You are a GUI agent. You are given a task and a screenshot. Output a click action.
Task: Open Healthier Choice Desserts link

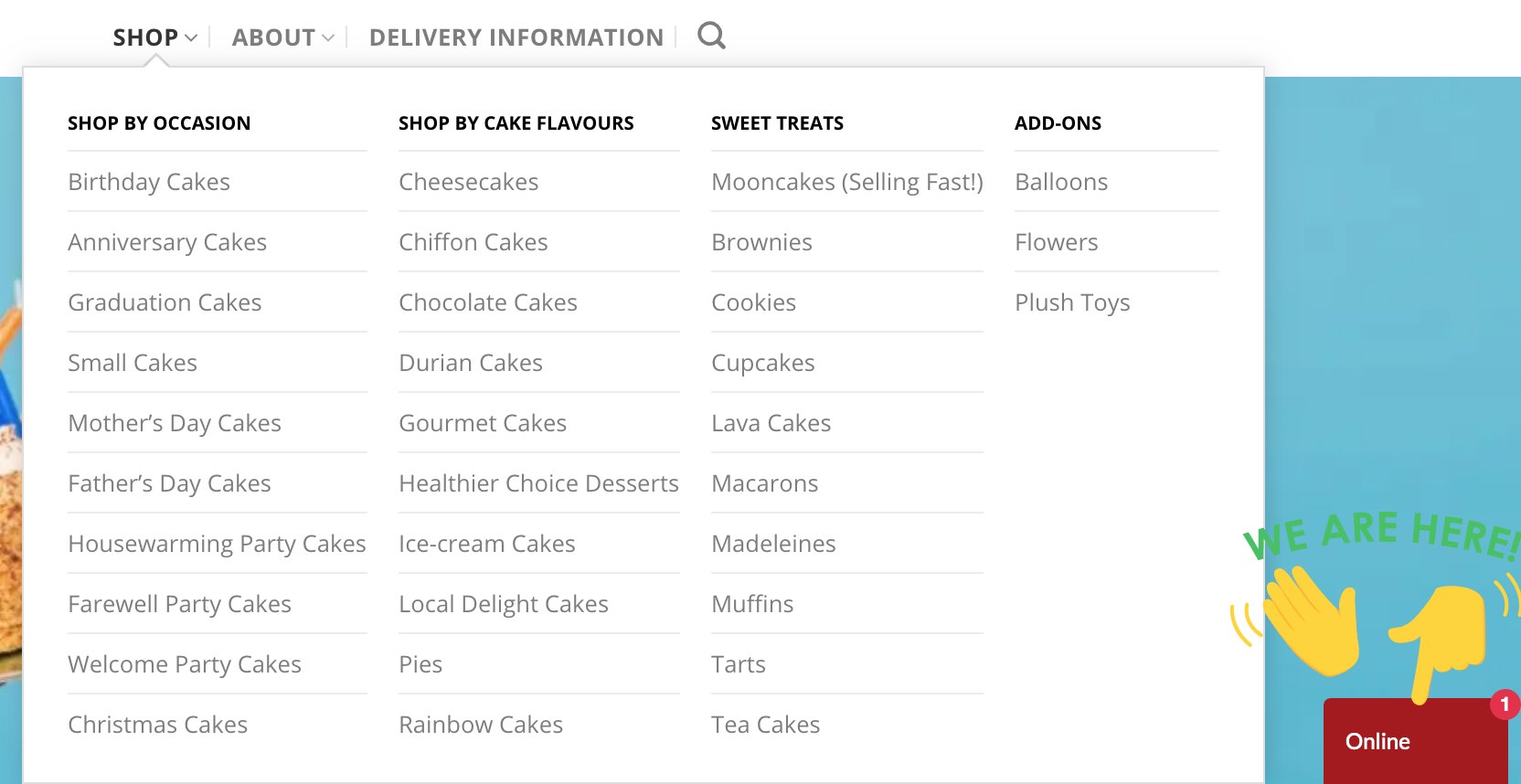pos(538,483)
